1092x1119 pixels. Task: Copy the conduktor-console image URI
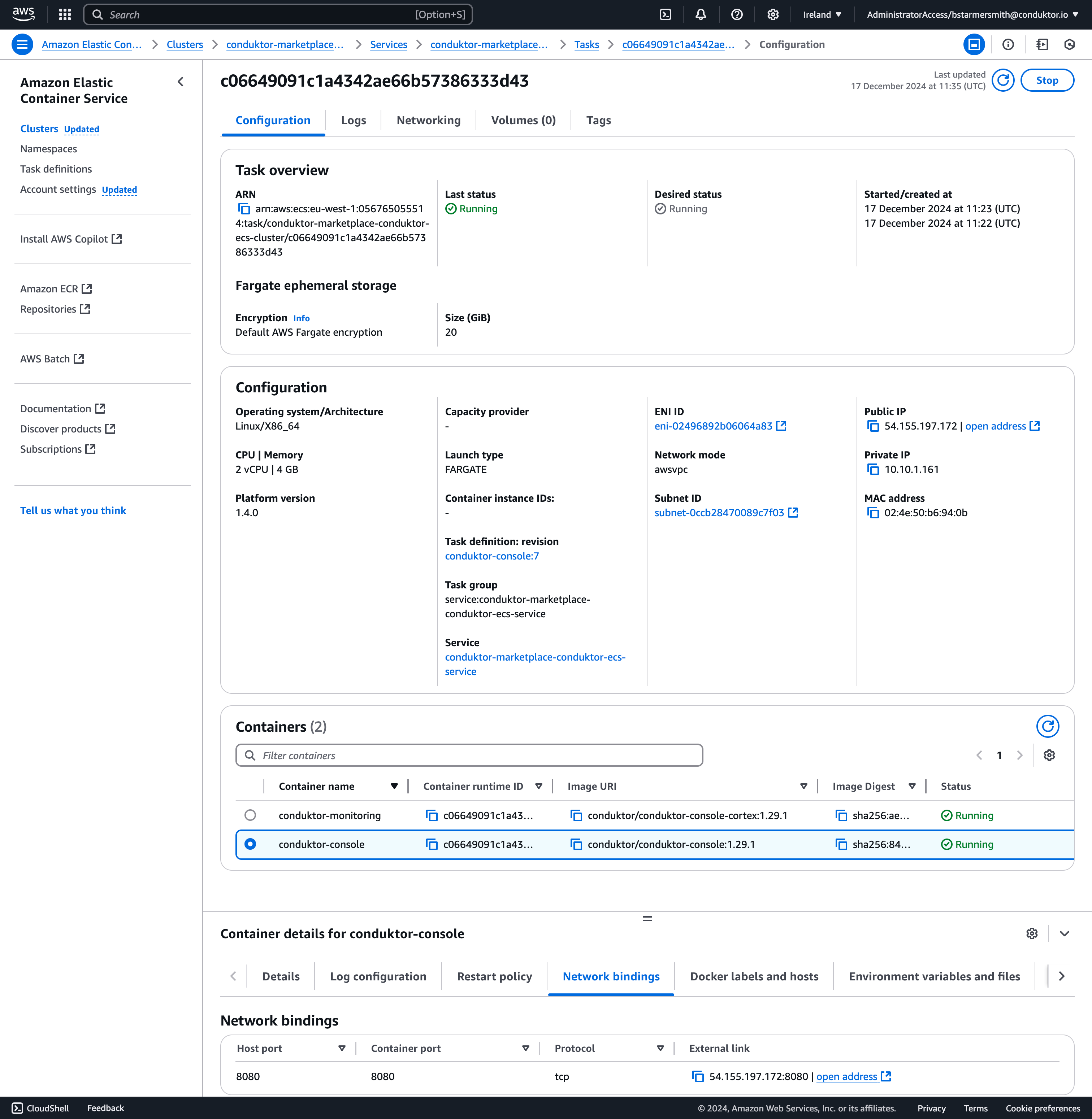[x=576, y=844]
